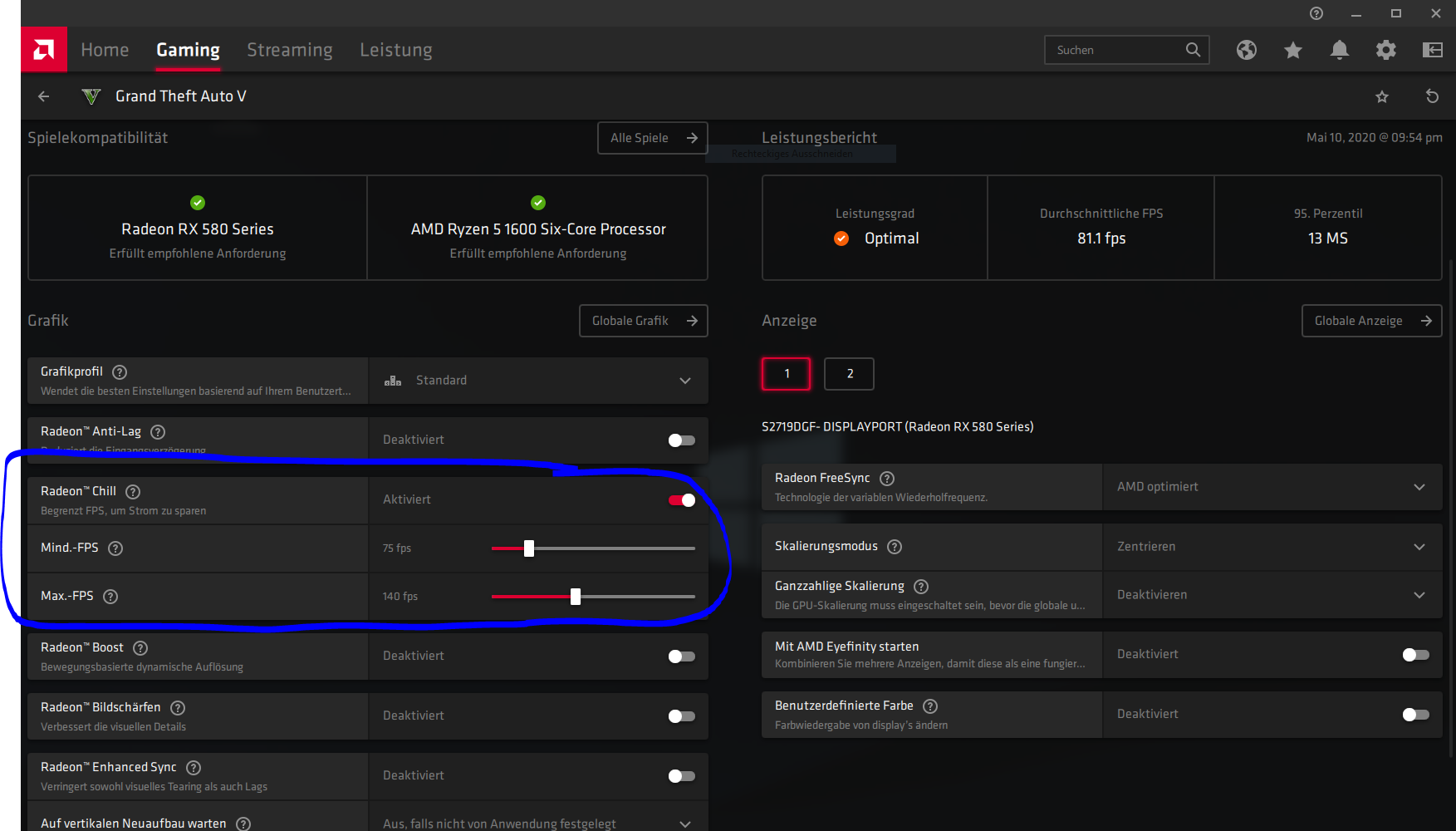
Task: Open Globale Grafik settings
Action: (x=644, y=321)
